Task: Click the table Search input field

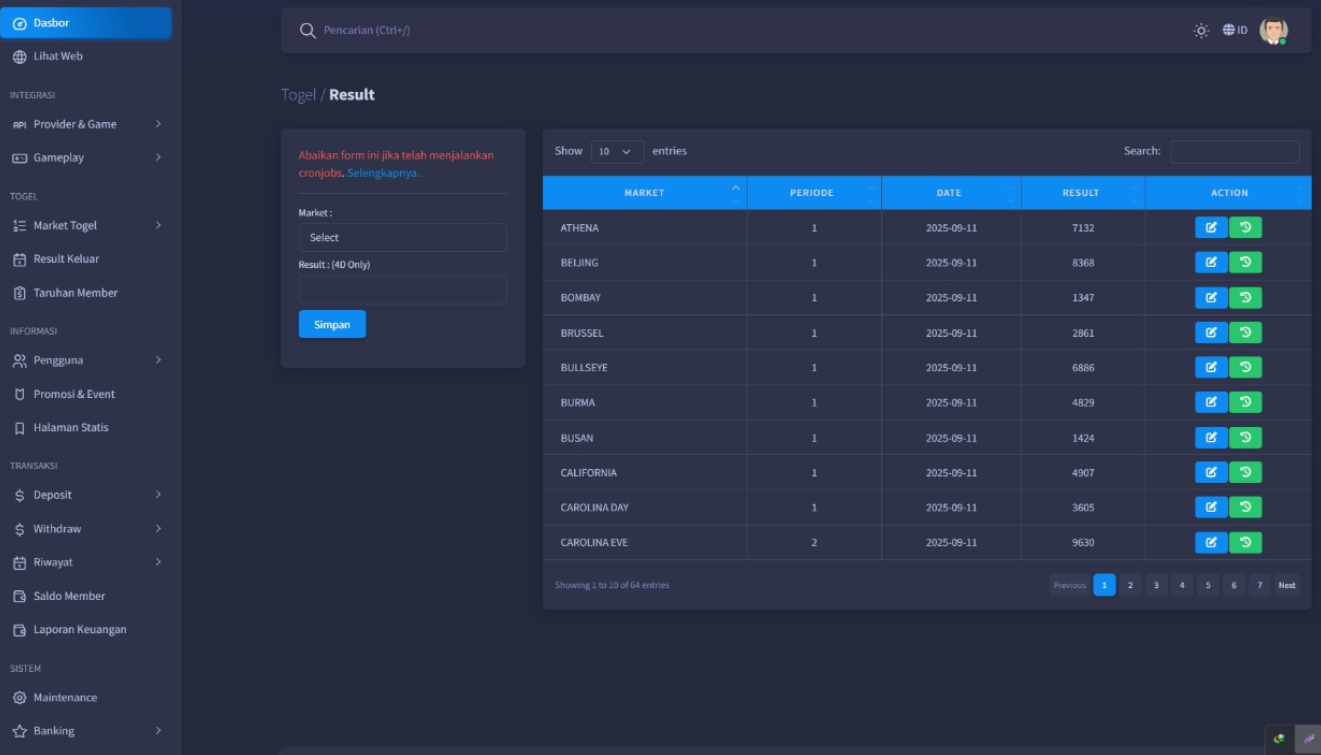Action: coord(1234,152)
